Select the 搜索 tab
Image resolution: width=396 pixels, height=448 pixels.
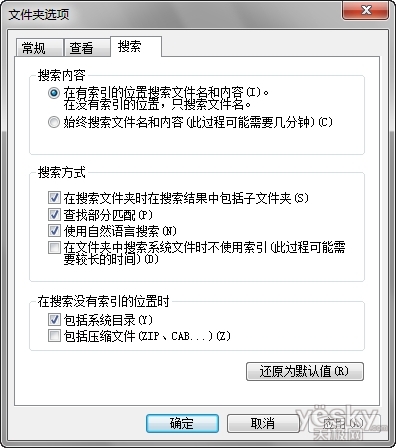click(x=136, y=46)
